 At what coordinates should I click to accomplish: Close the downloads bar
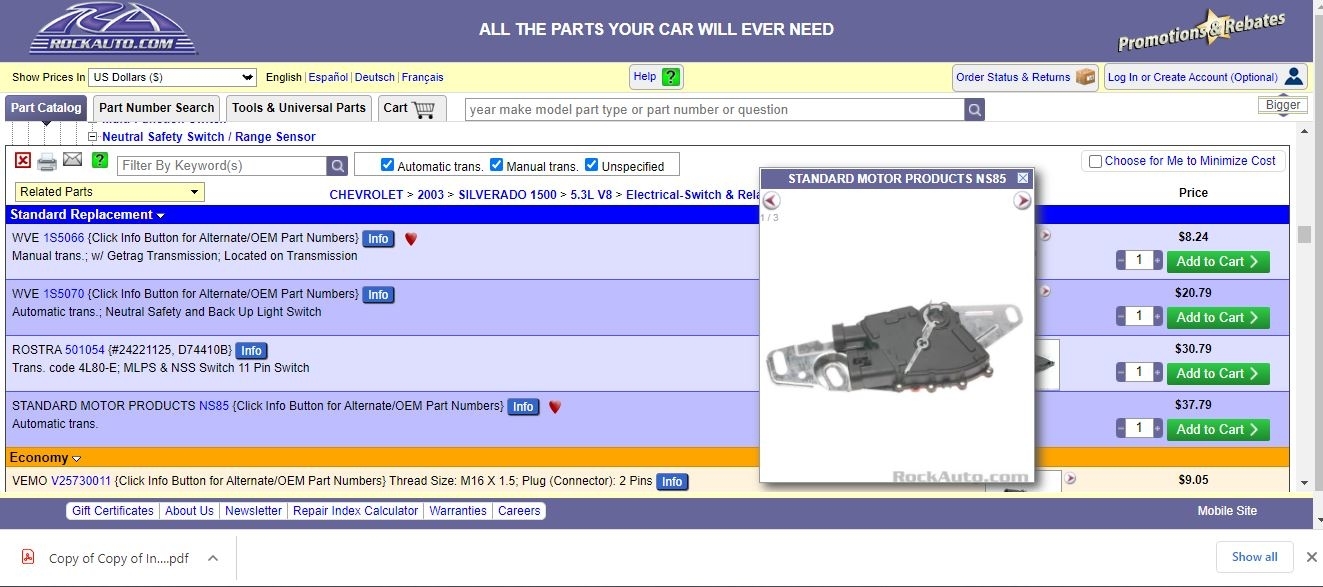click(x=1312, y=557)
